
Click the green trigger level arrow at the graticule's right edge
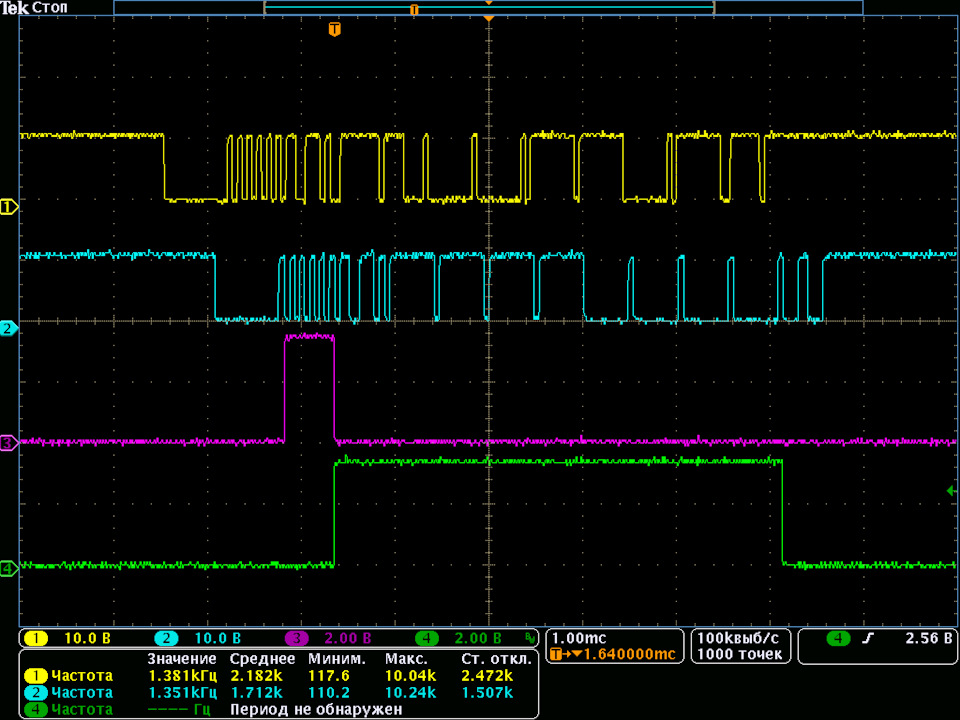(951, 490)
